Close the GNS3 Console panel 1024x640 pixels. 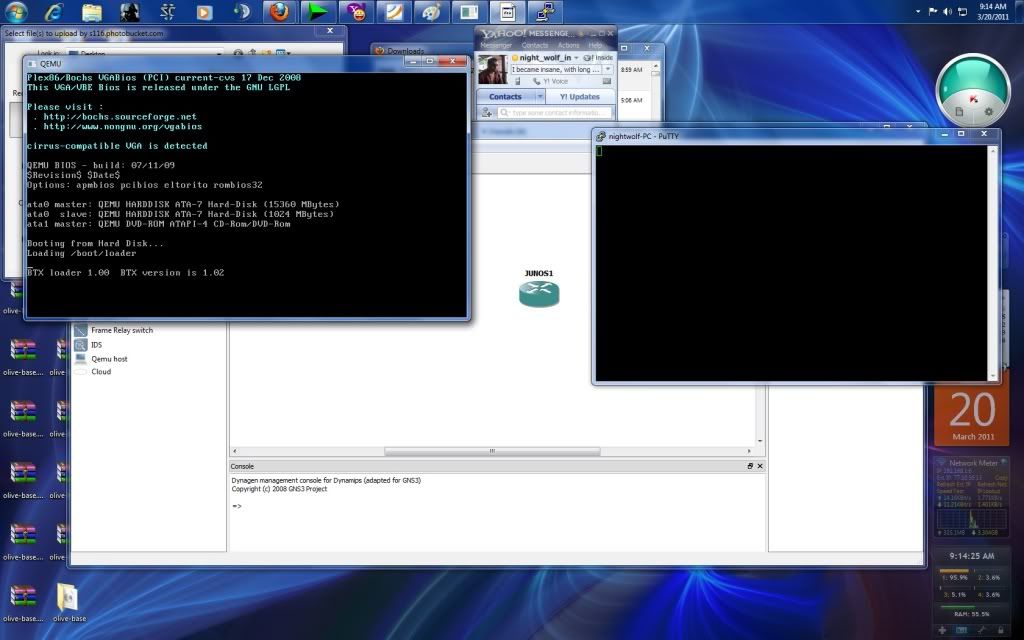click(x=760, y=466)
